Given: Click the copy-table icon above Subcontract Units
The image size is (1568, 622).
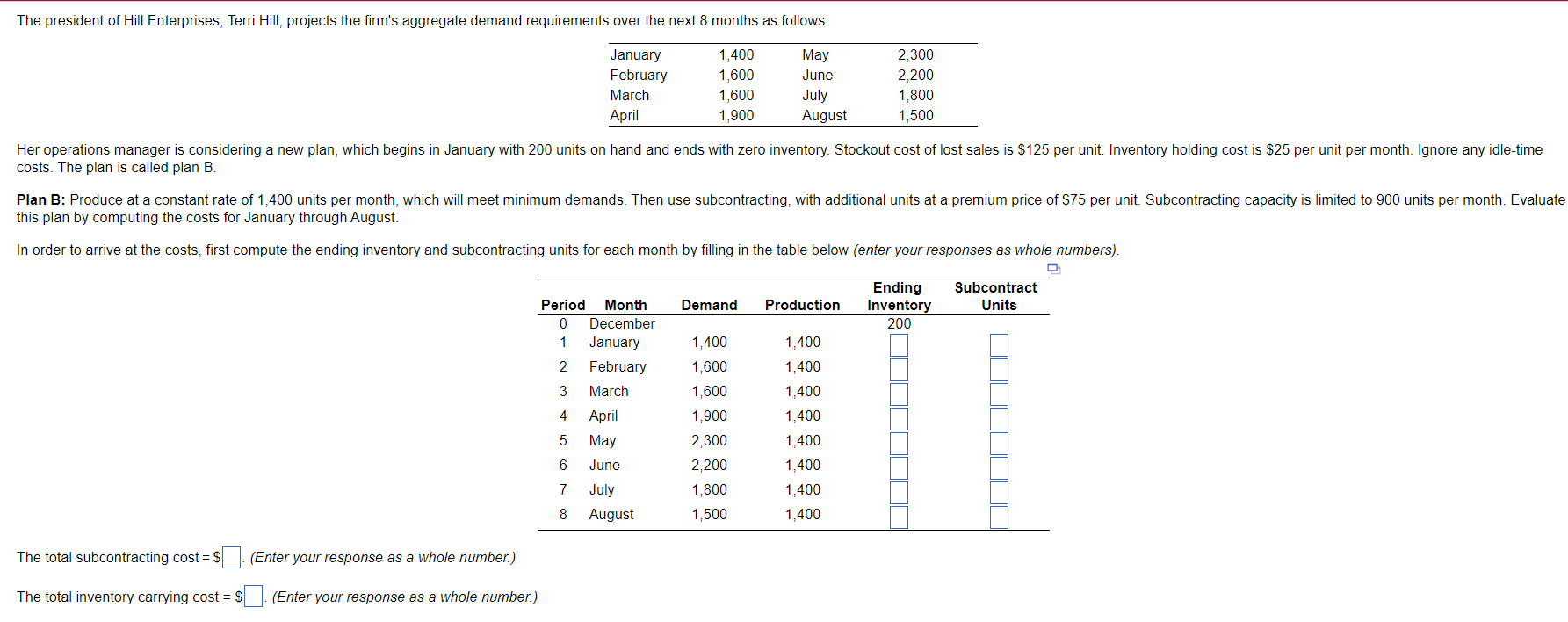Looking at the screenshot, I should tap(1054, 269).
